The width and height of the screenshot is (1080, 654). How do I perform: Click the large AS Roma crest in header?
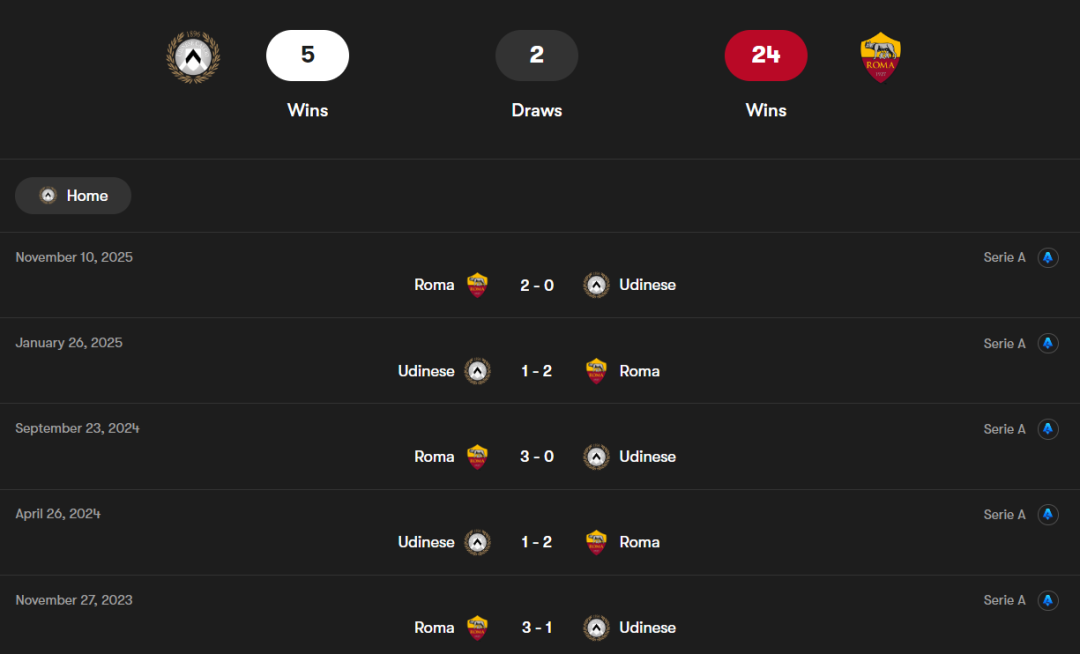tap(881, 57)
